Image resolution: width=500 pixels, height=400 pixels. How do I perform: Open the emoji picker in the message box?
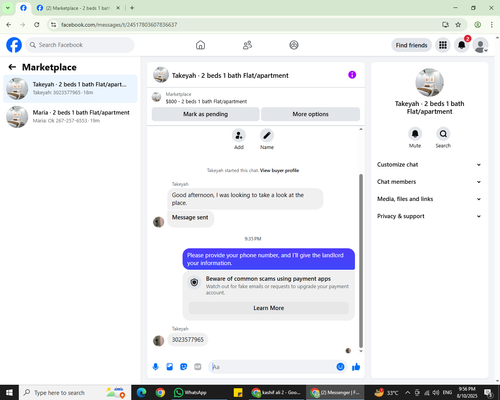(x=340, y=367)
